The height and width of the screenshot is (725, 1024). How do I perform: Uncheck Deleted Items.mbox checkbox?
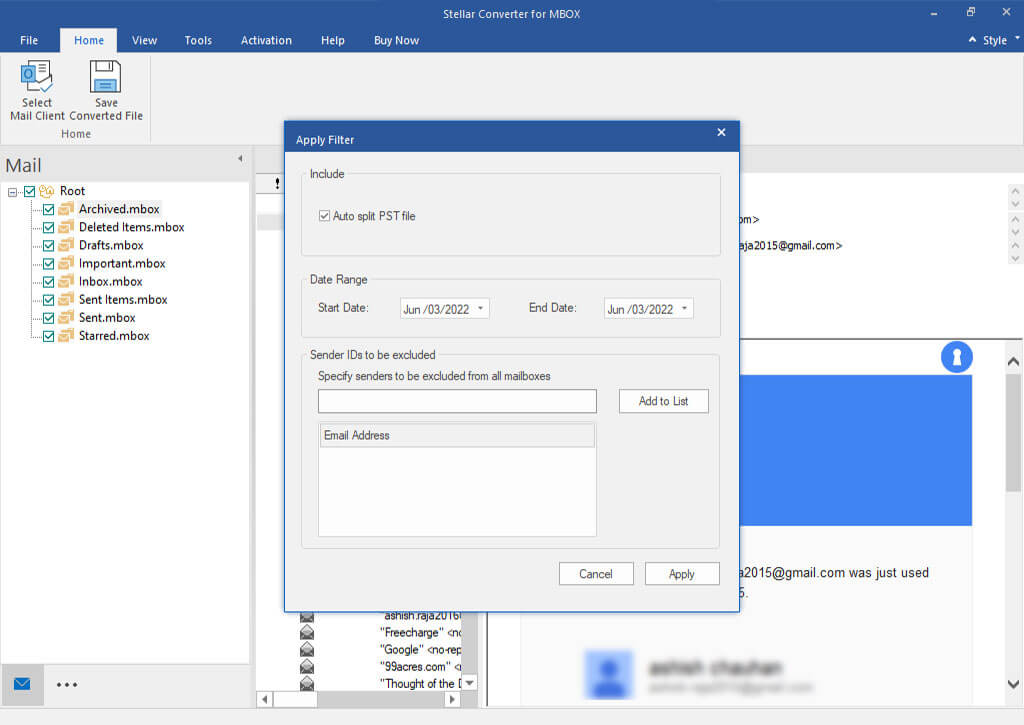(x=48, y=228)
